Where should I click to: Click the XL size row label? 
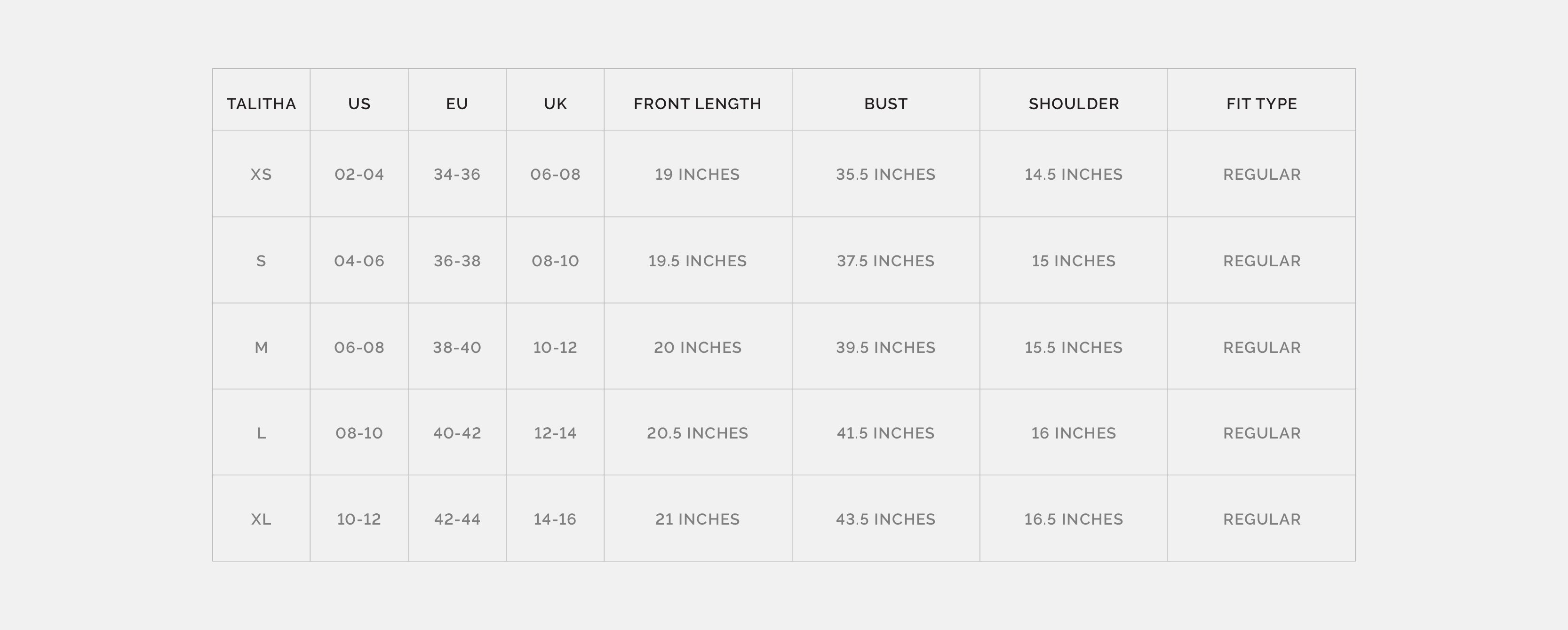tap(261, 519)
